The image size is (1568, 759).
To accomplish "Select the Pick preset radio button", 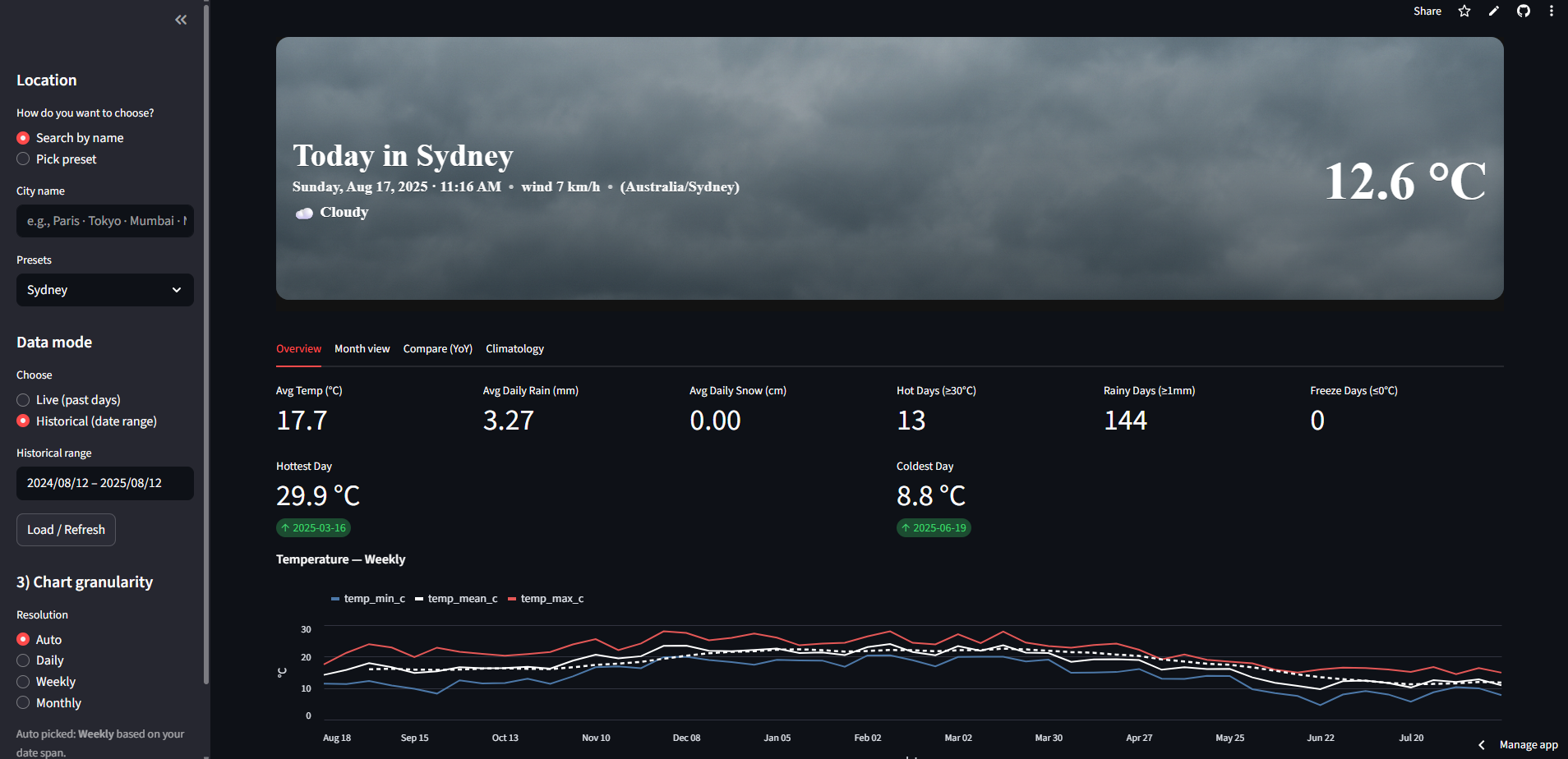I will [23, 159].
